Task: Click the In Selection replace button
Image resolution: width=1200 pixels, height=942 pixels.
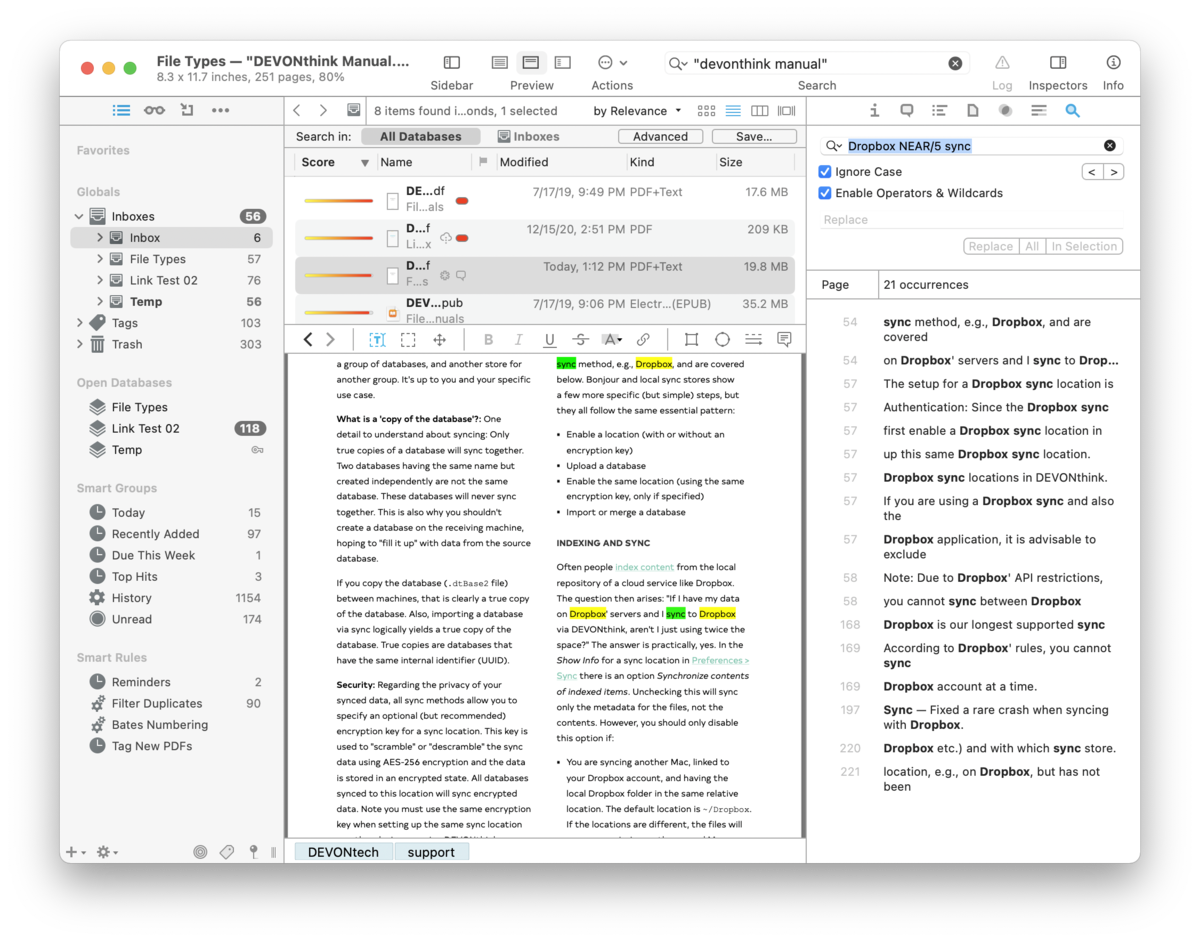Action: point(1083,246)
